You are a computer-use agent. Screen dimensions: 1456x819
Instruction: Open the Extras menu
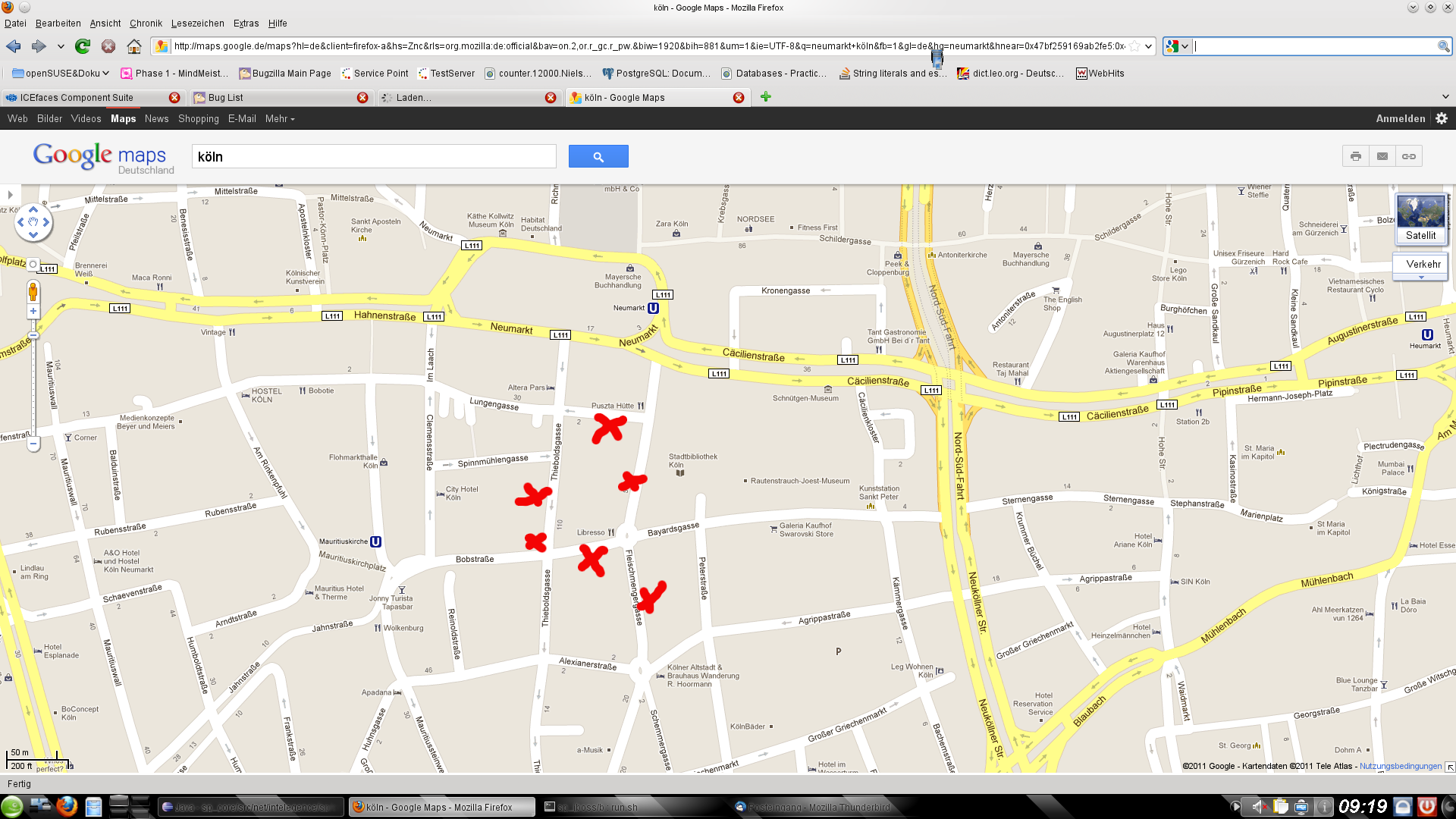click(246, 24)
